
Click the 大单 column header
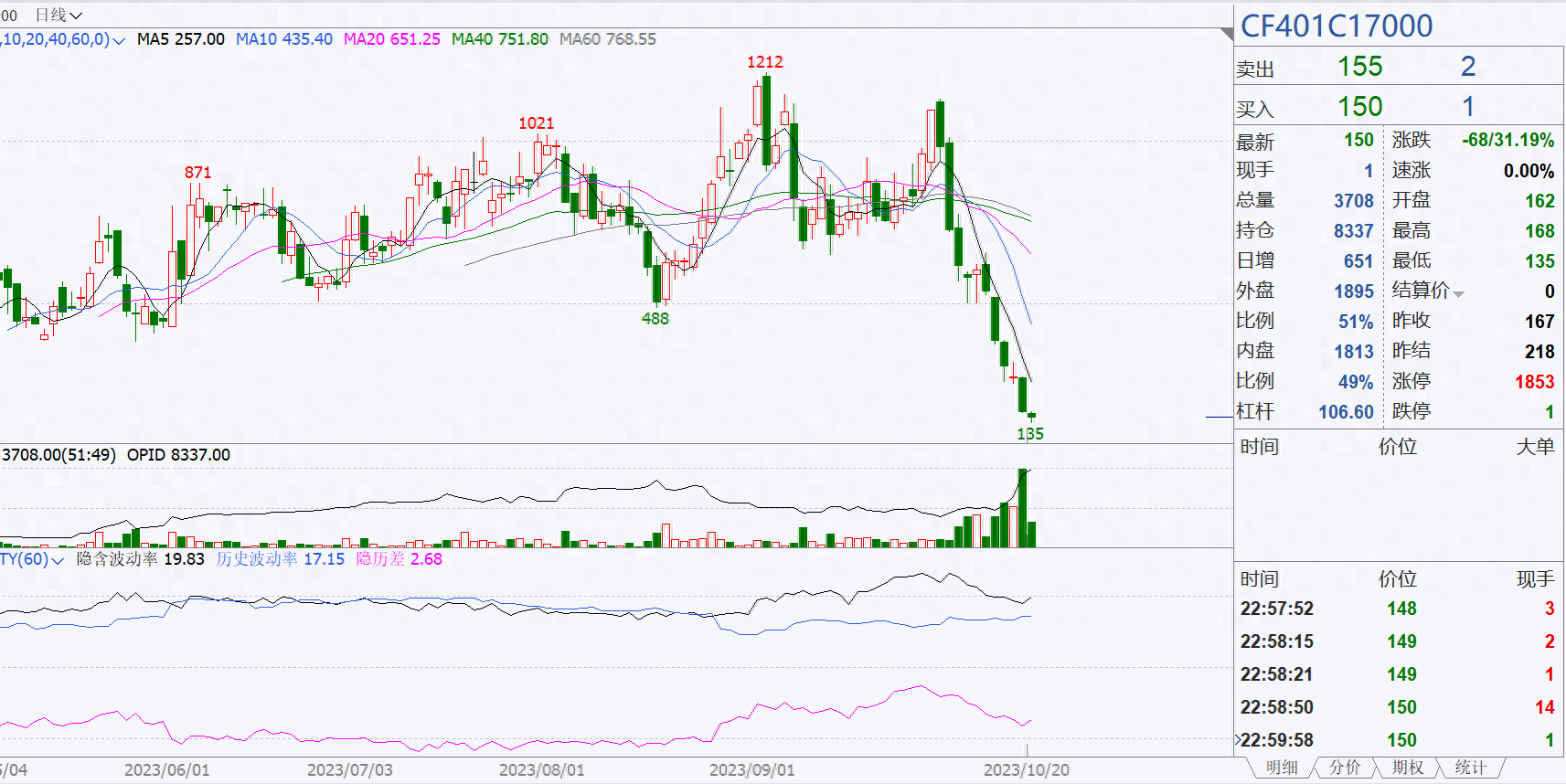point(1535,447)
